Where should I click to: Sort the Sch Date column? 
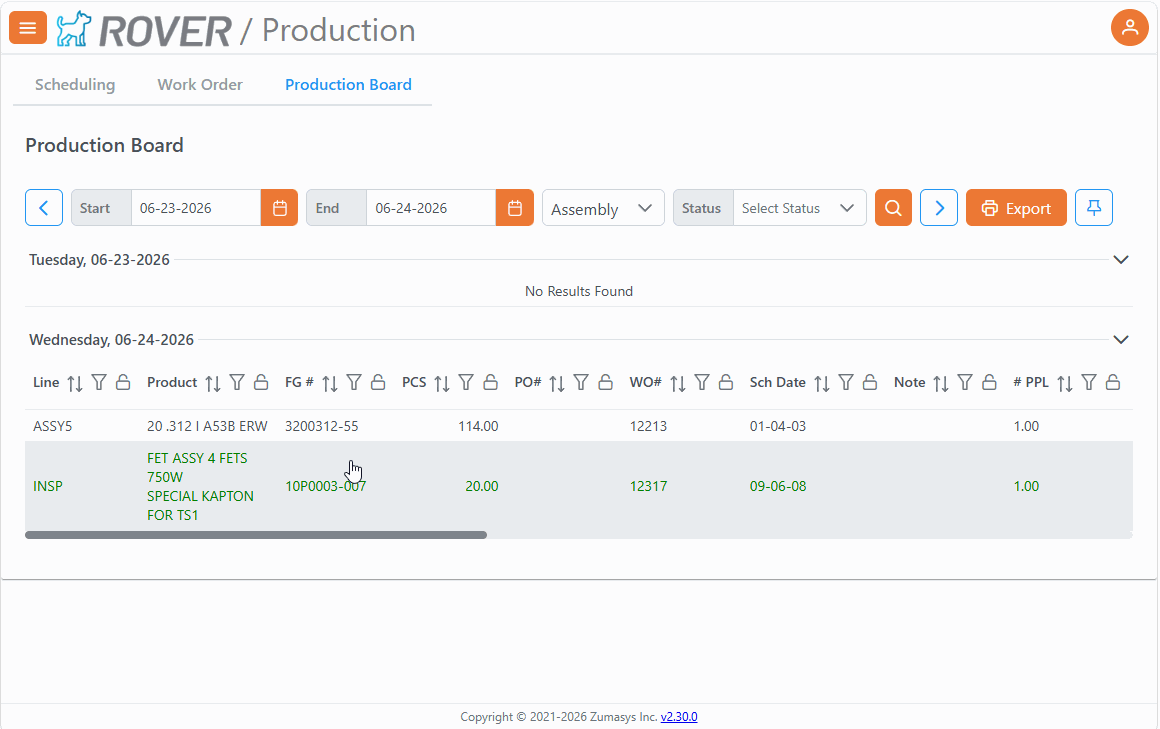pos(822,383)
